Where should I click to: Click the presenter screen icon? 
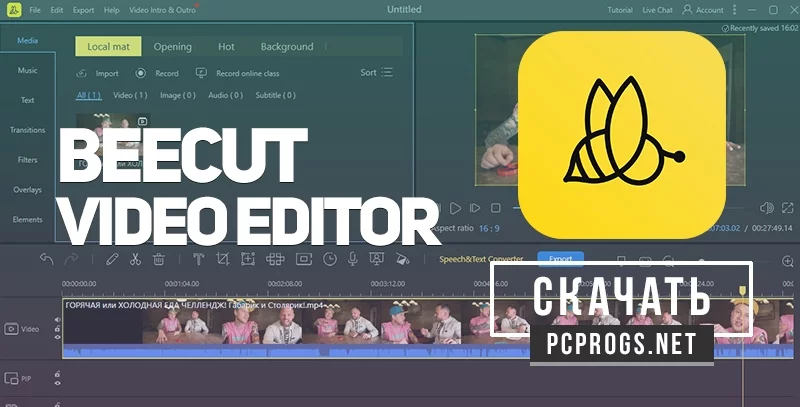pyautogui.click(x=377, y=259)
